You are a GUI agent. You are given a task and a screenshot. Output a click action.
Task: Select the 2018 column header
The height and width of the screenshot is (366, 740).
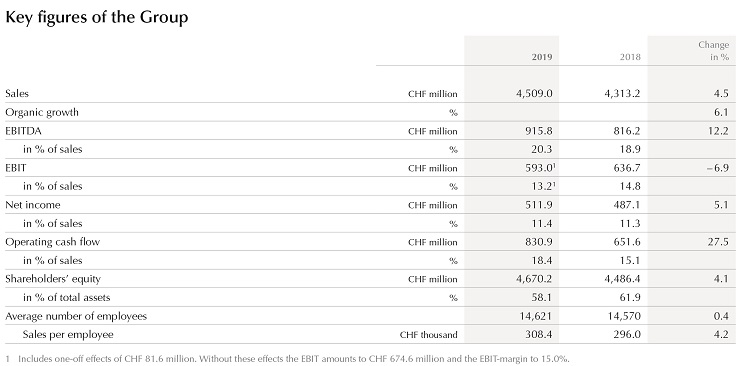(x=631, y=57)
